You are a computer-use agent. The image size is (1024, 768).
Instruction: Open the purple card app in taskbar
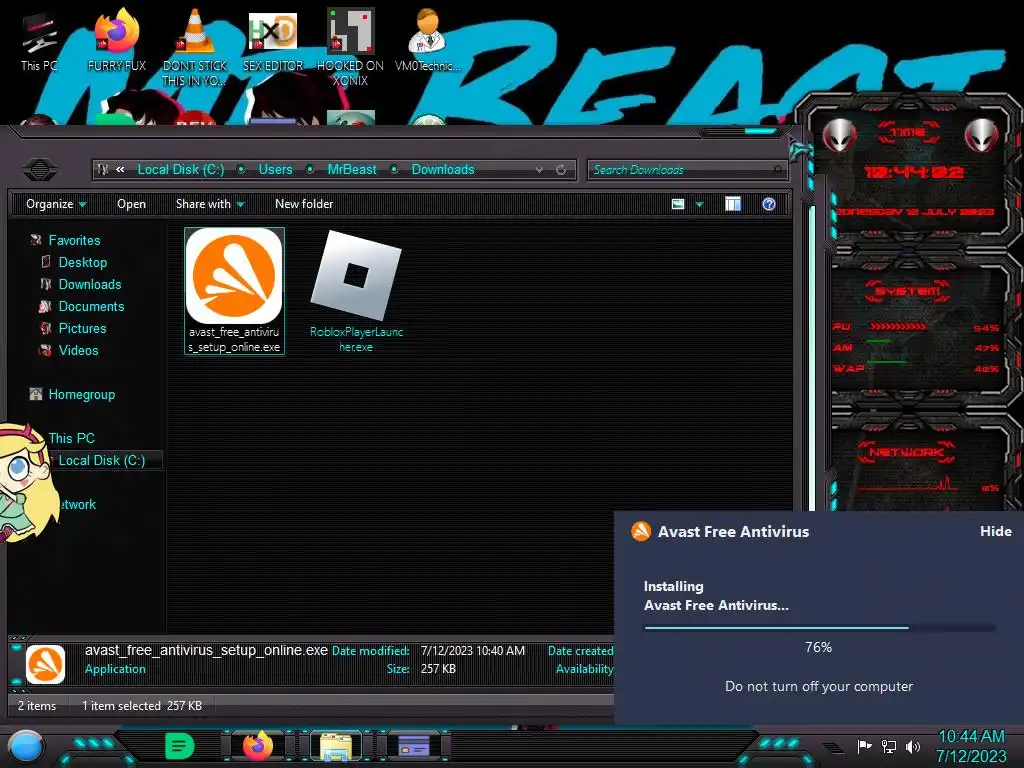tap(414, 746)
